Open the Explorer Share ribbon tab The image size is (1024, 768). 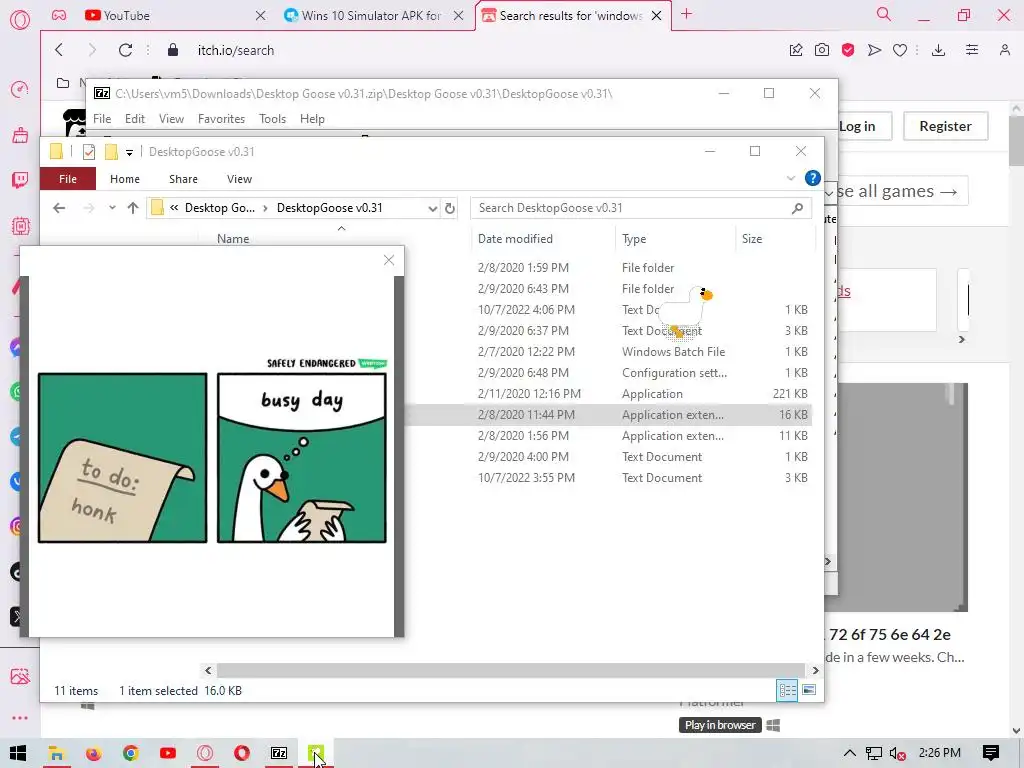(x=183, y=179)
